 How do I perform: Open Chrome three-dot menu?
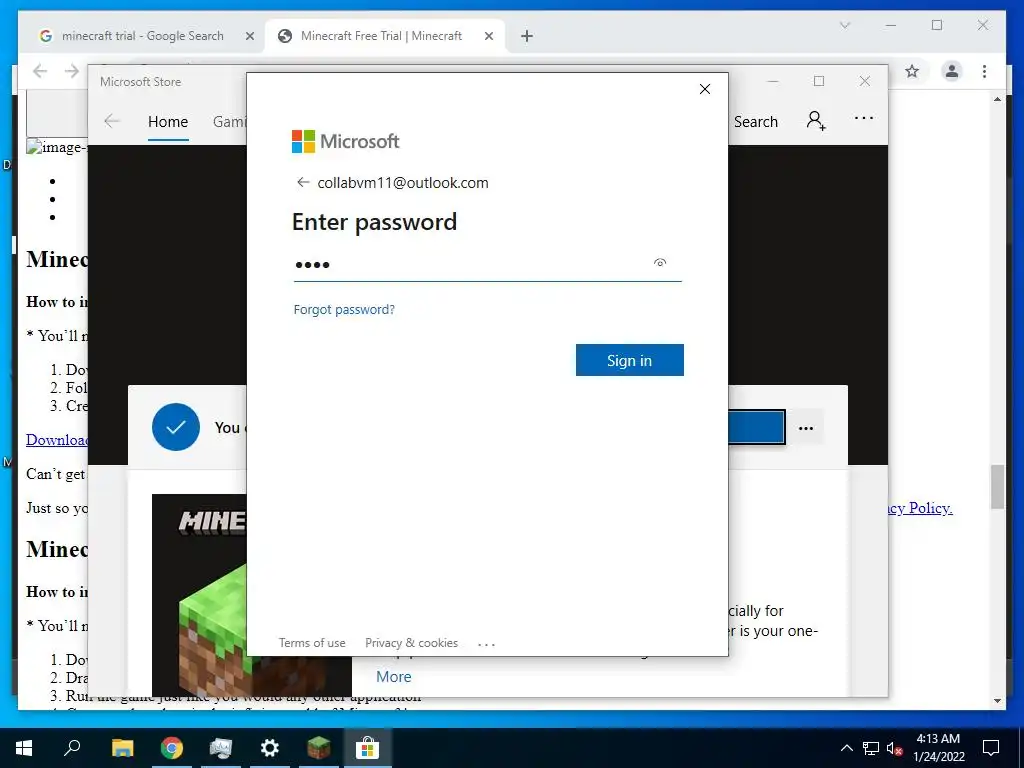tap(984, 71)
